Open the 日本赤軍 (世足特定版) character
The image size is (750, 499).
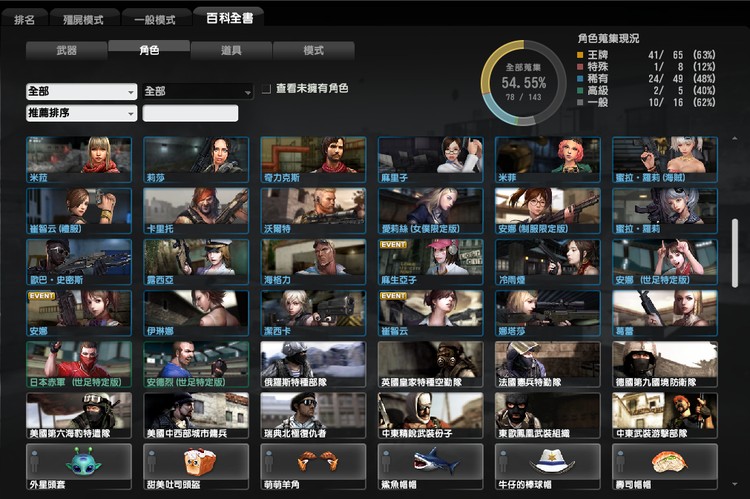pos(79,365)
